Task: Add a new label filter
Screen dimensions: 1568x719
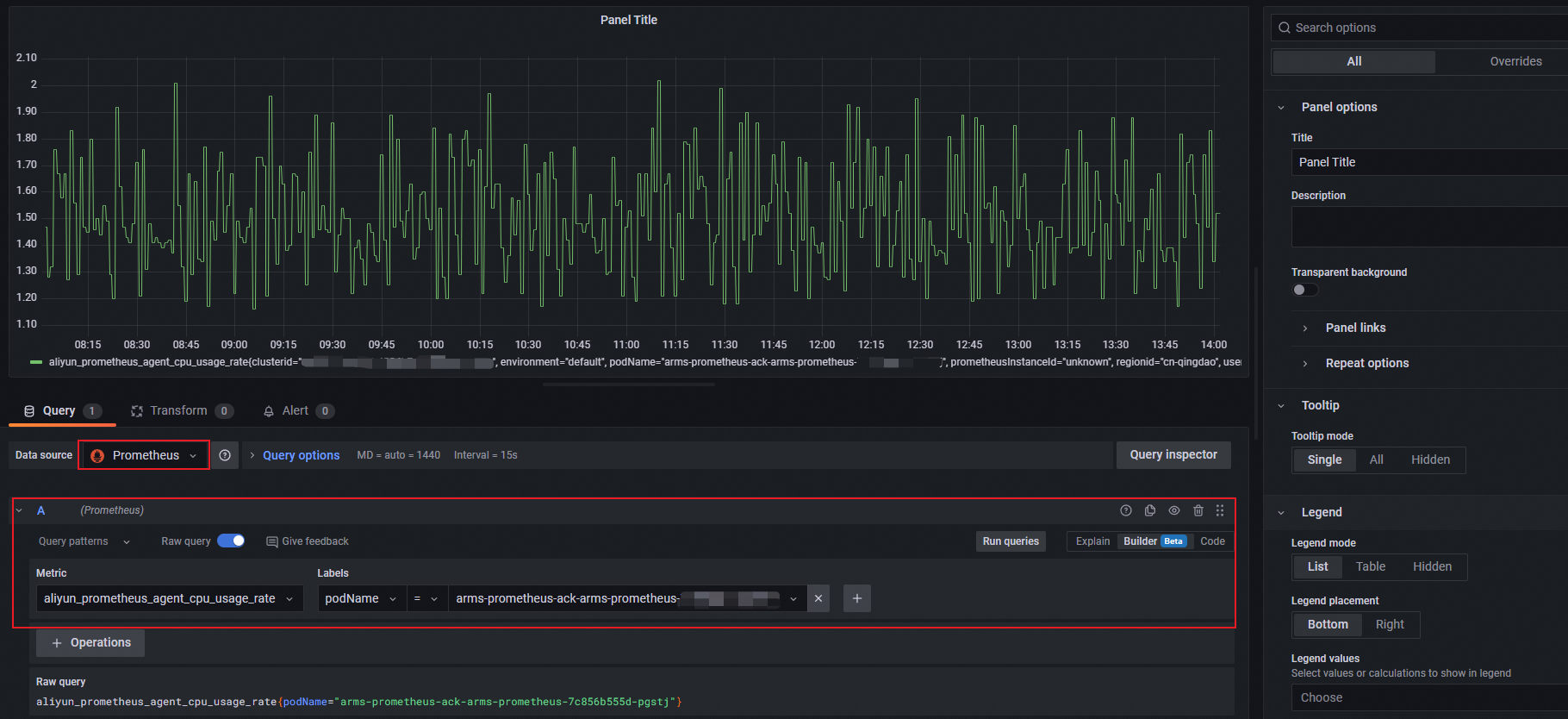Action: [857, 598]
